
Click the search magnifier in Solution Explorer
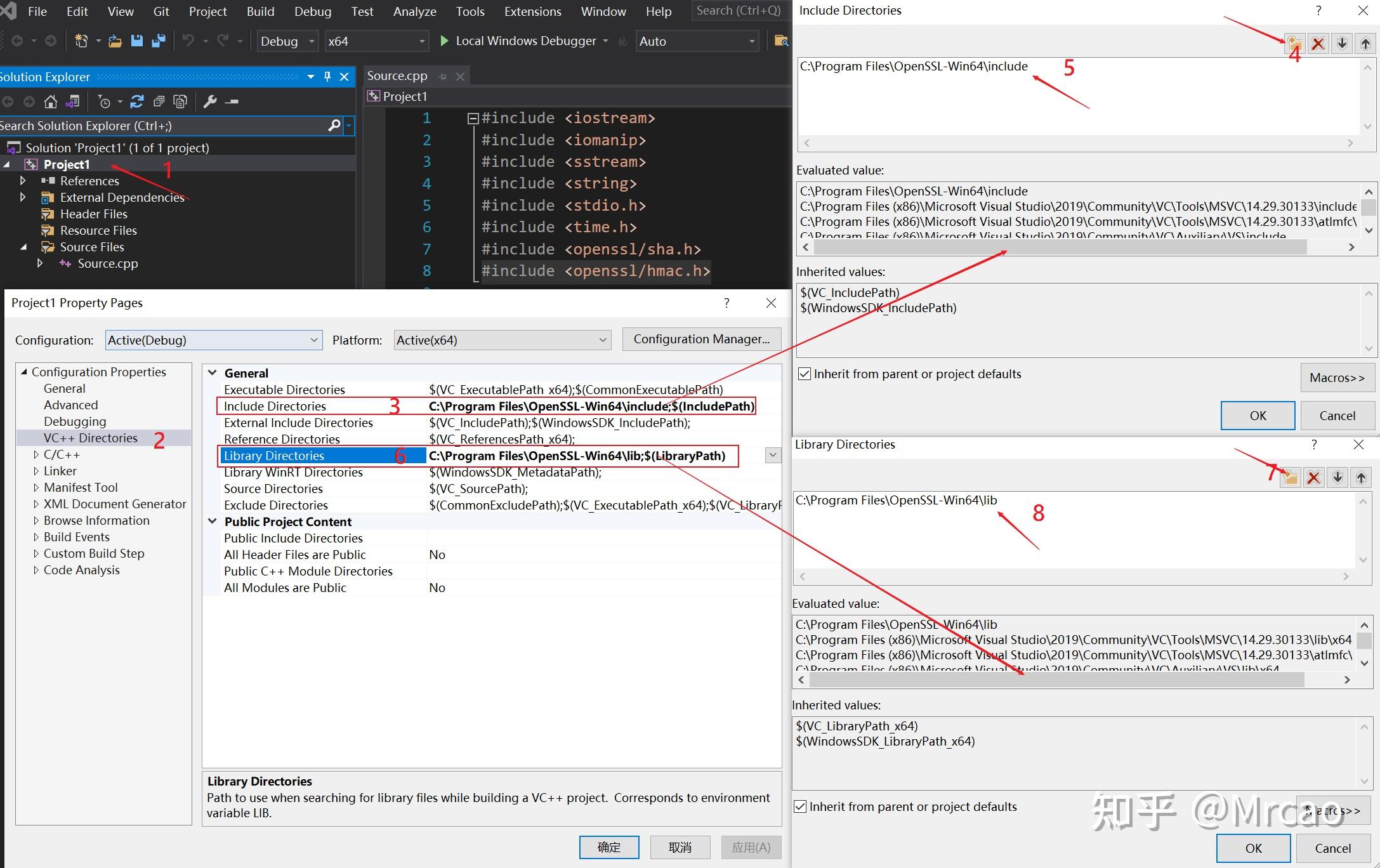(x=334, y=126)
